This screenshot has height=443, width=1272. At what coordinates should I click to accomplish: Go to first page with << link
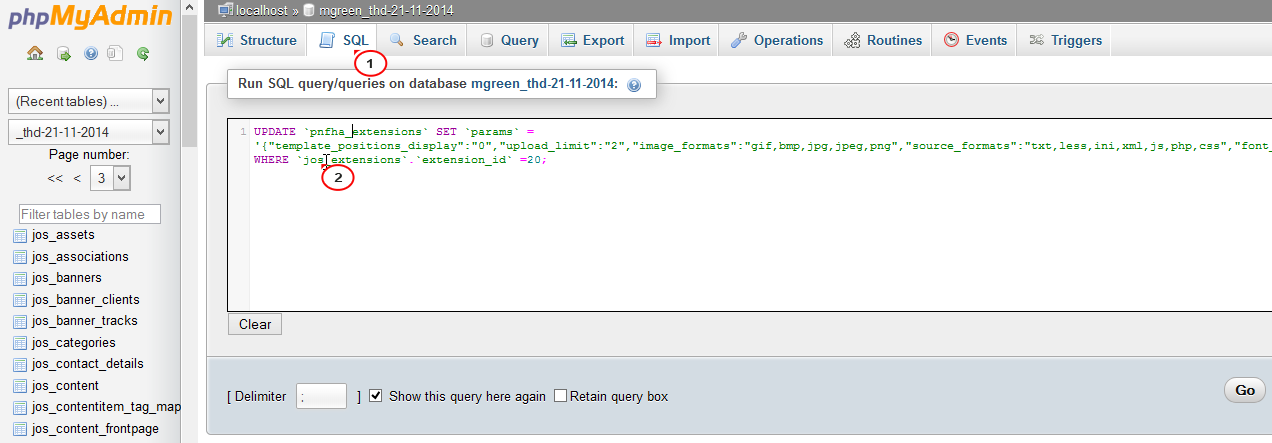56,178
